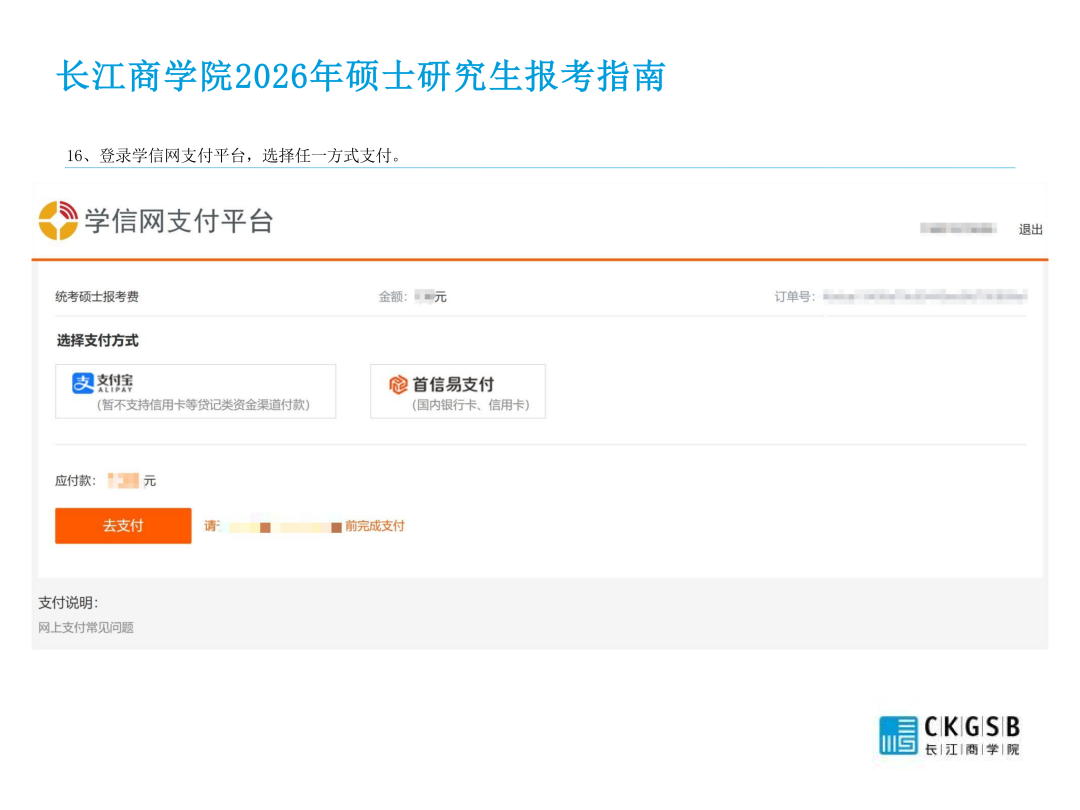
Task: Click the 学信网支付平台 title text
Action: pos(178,221)
